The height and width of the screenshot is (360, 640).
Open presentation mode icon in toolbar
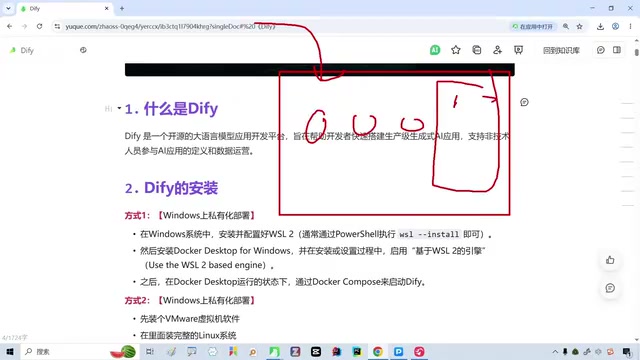click(x=518, y=50)
